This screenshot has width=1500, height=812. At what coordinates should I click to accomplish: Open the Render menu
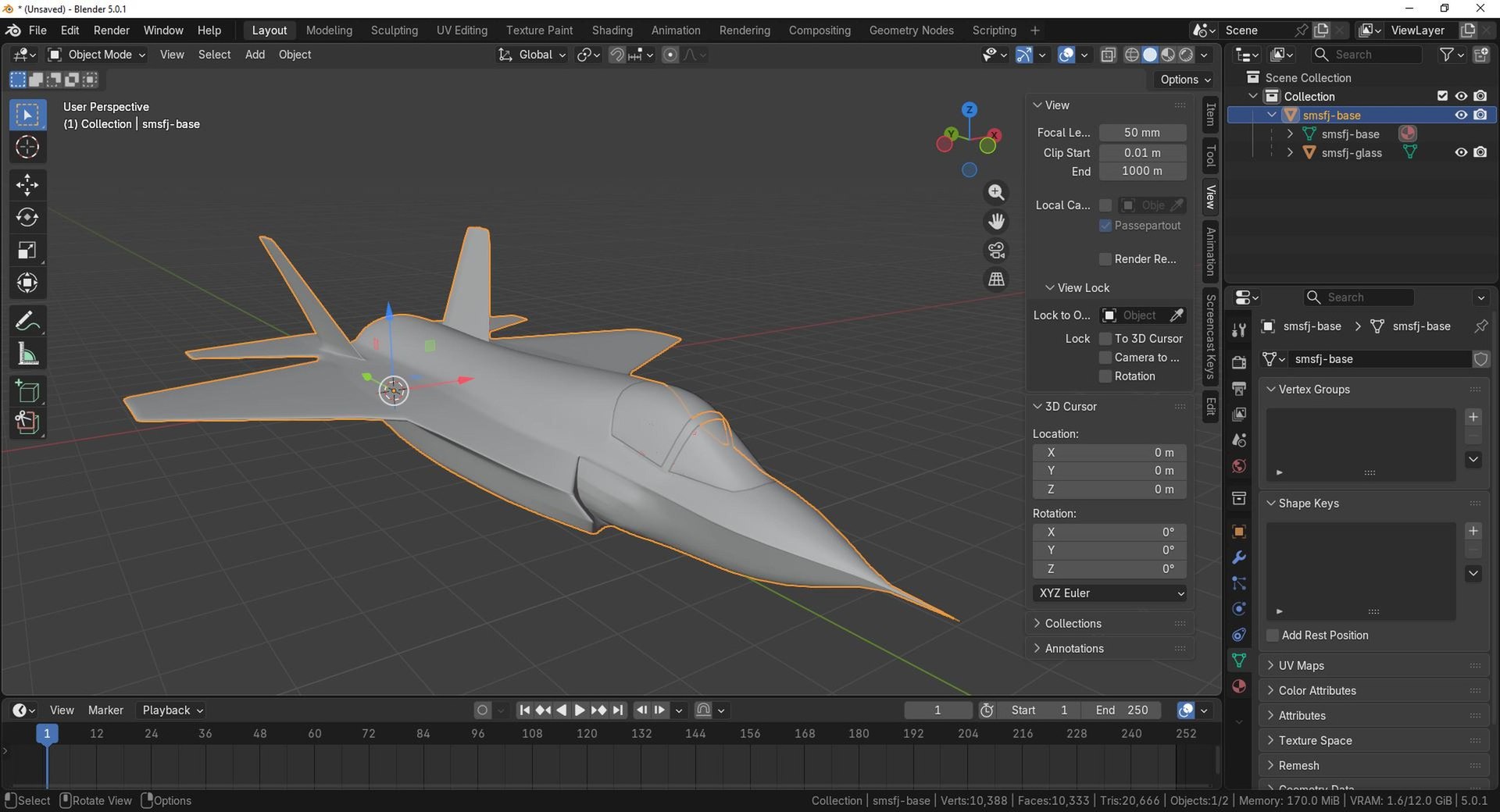tap(112, 30)
